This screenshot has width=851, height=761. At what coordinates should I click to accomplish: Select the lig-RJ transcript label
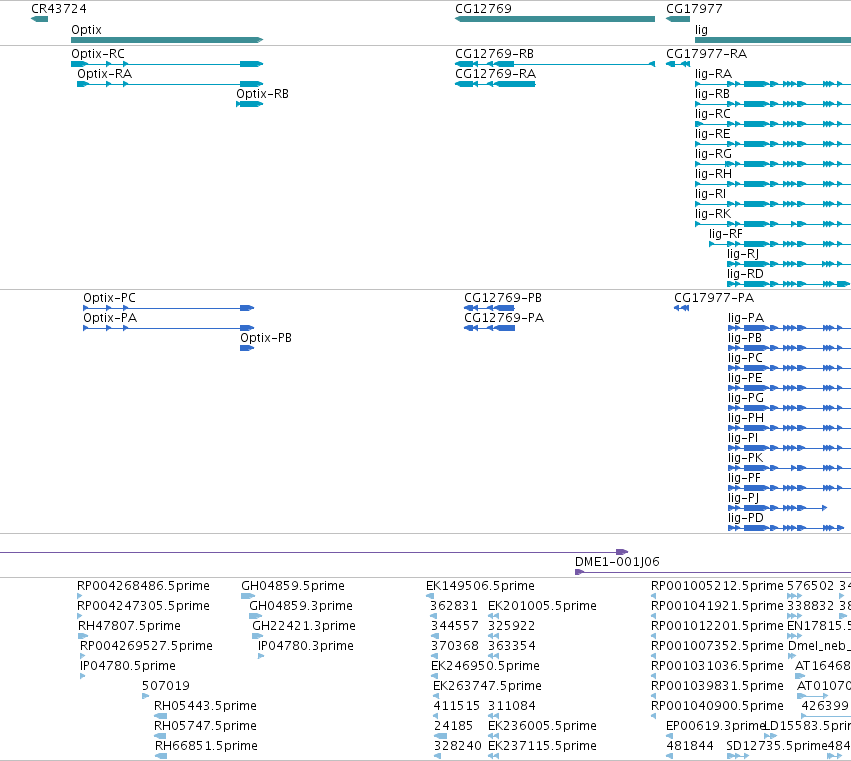(x=743, y=254)
